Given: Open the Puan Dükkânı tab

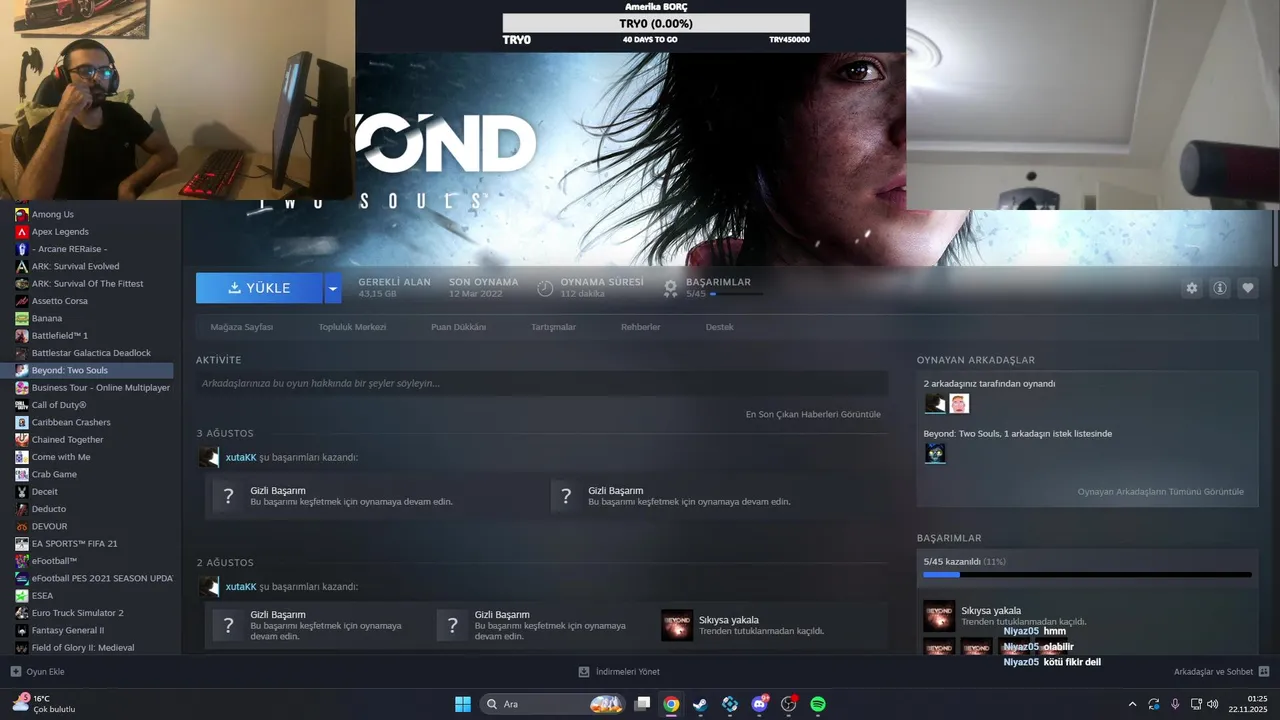Looking at the screenshot, I should [x=458, y=327].
